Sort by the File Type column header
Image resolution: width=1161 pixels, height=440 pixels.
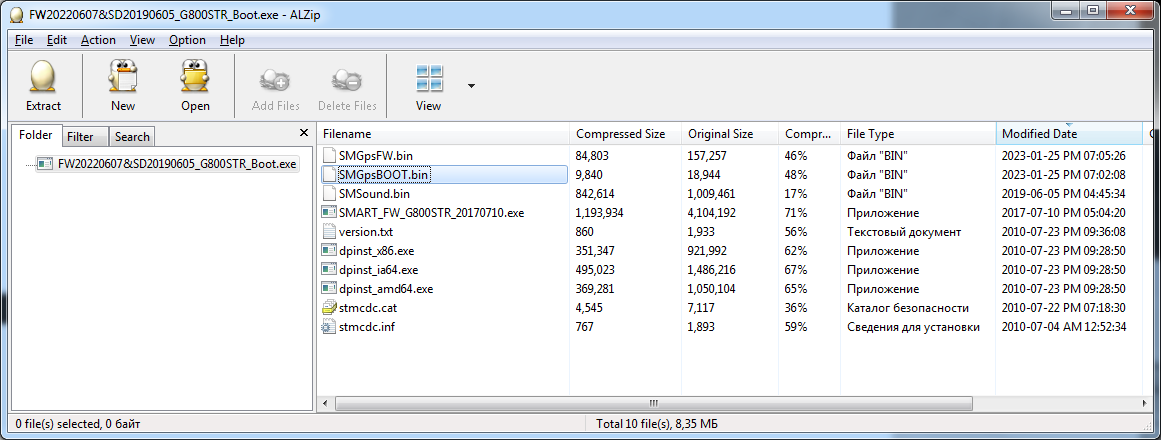click(870, 134)
